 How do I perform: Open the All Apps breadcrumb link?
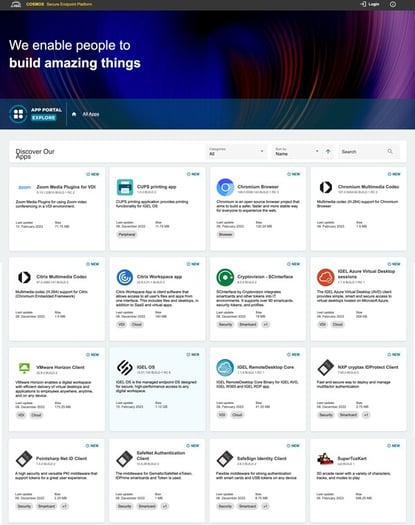[91, 114]
